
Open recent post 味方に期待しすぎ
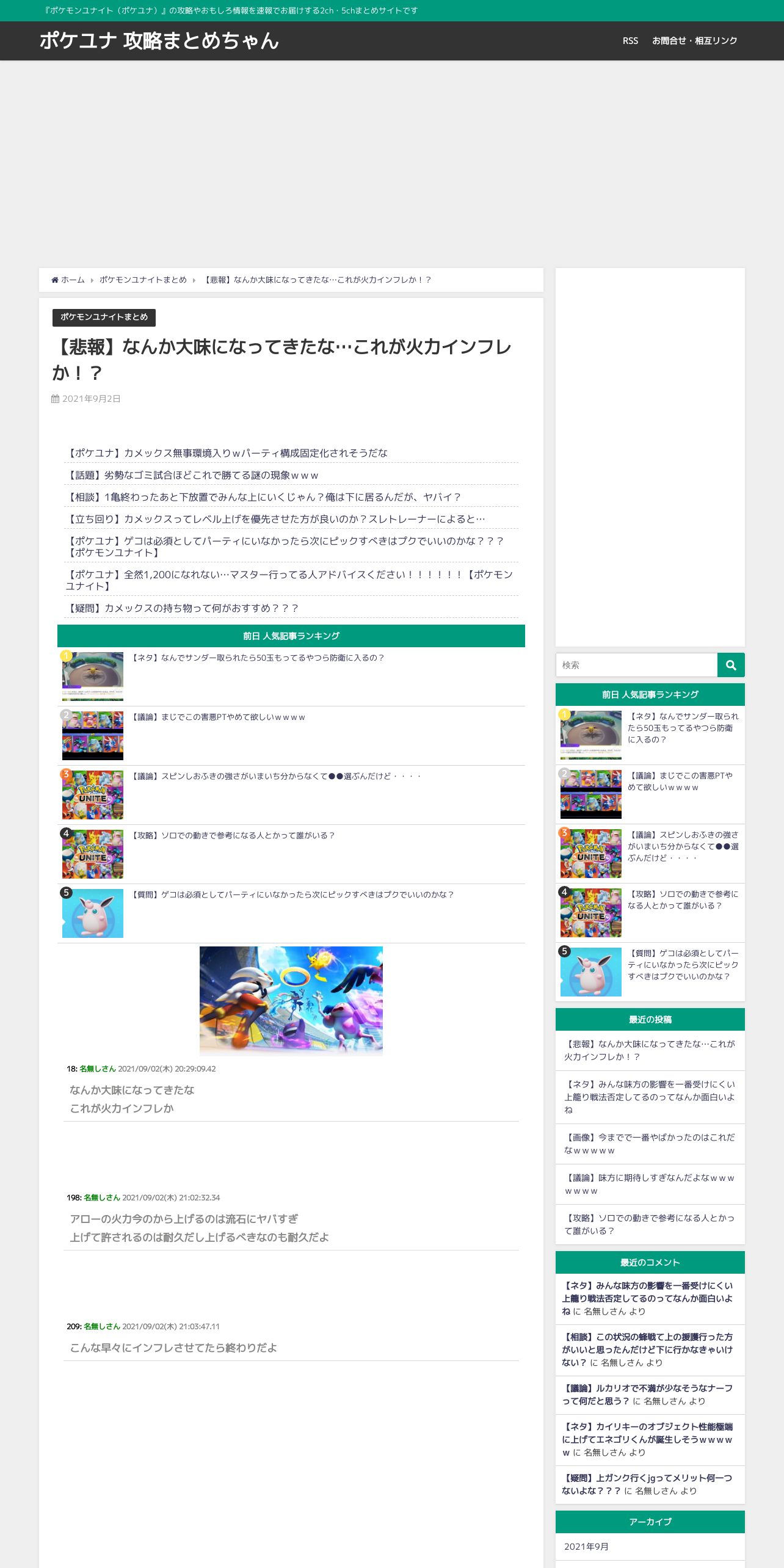click(650, 1184)
